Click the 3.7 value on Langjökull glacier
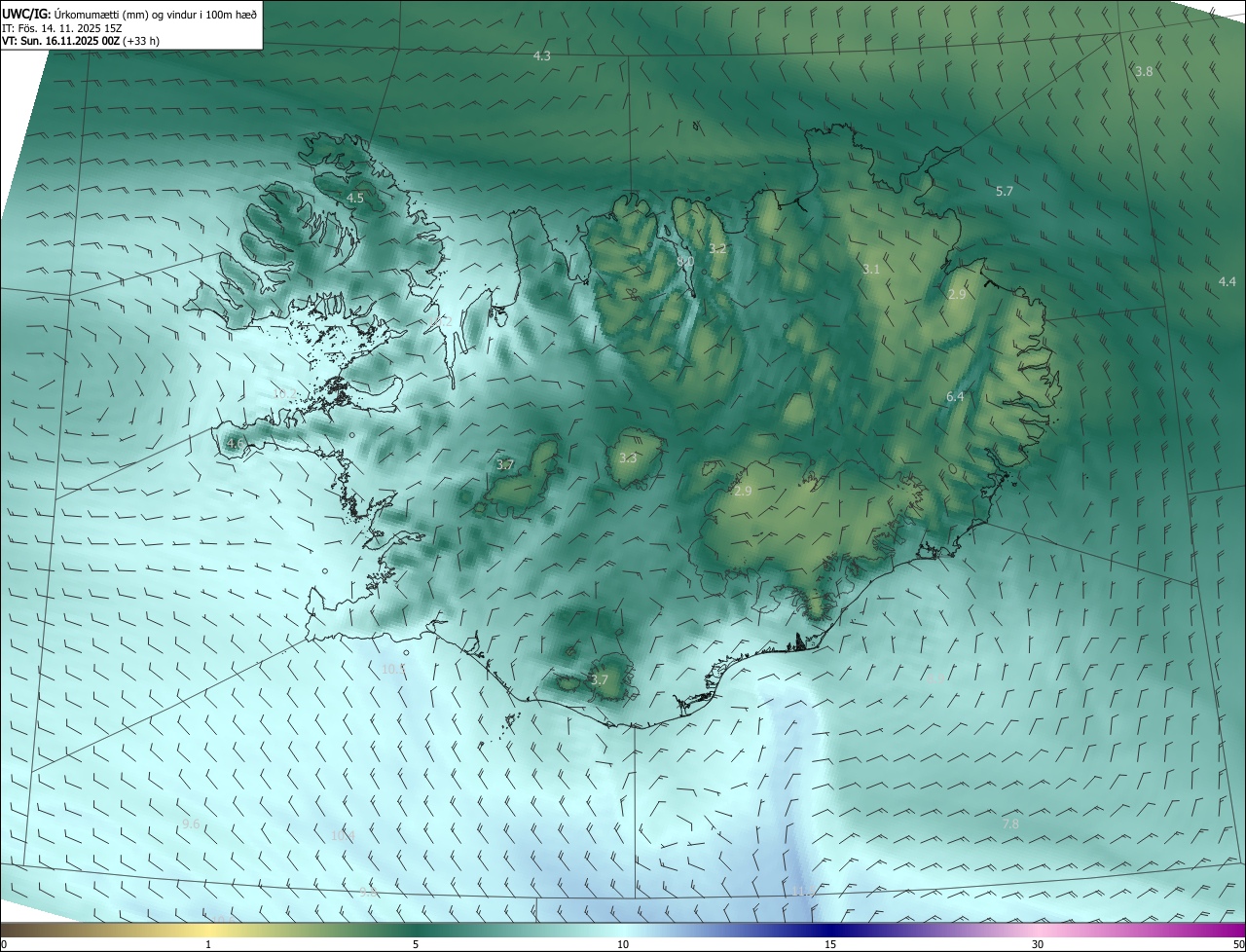1246x952 pixels. 505,465
